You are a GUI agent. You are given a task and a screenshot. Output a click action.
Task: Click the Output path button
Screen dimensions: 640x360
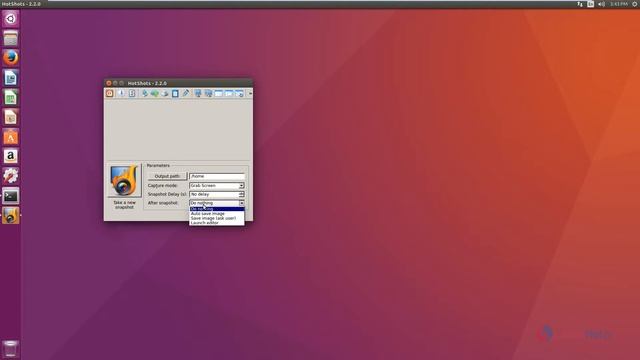pos(167,176)
